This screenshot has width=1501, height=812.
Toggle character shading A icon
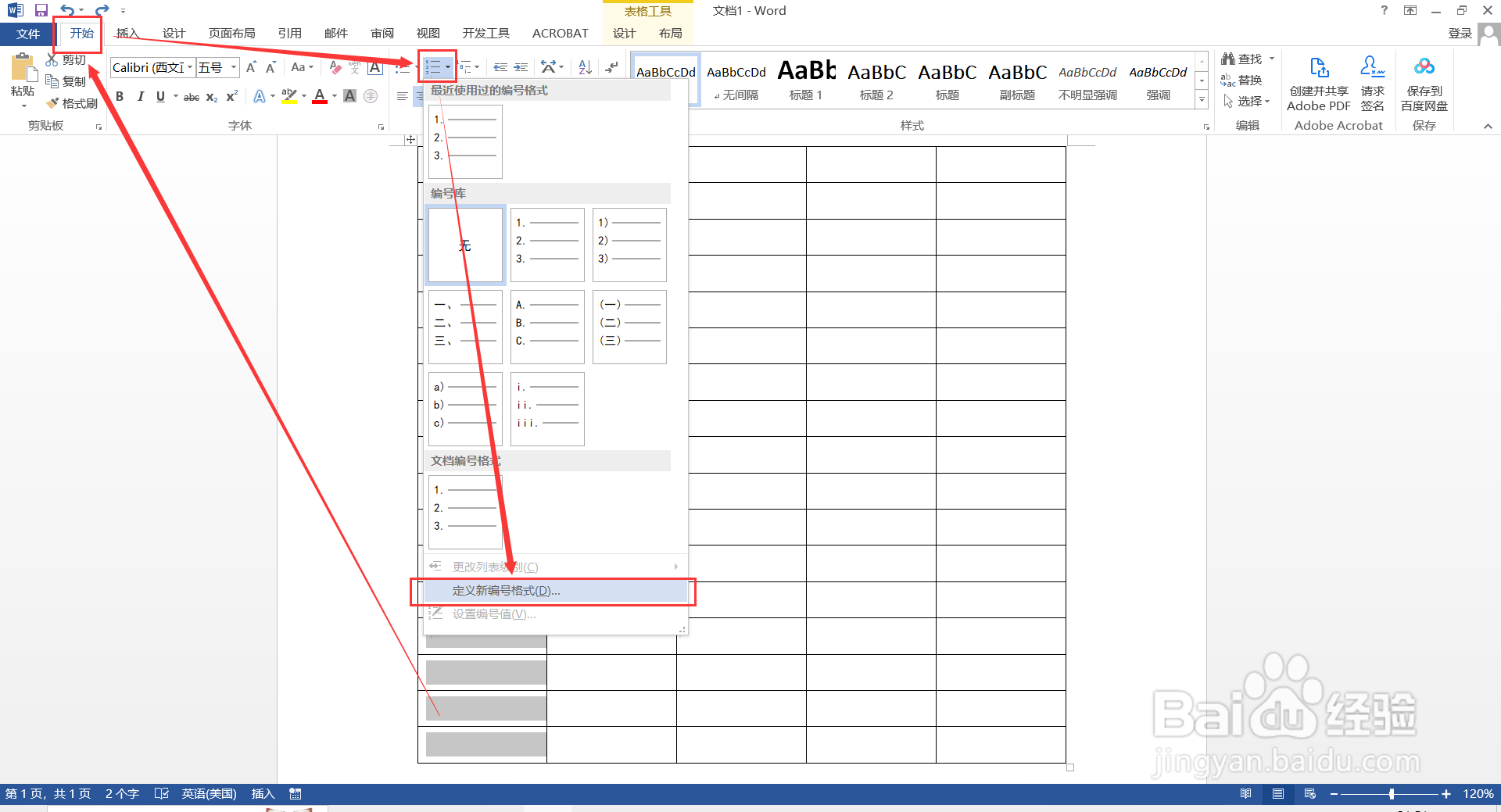pos(350,96)
